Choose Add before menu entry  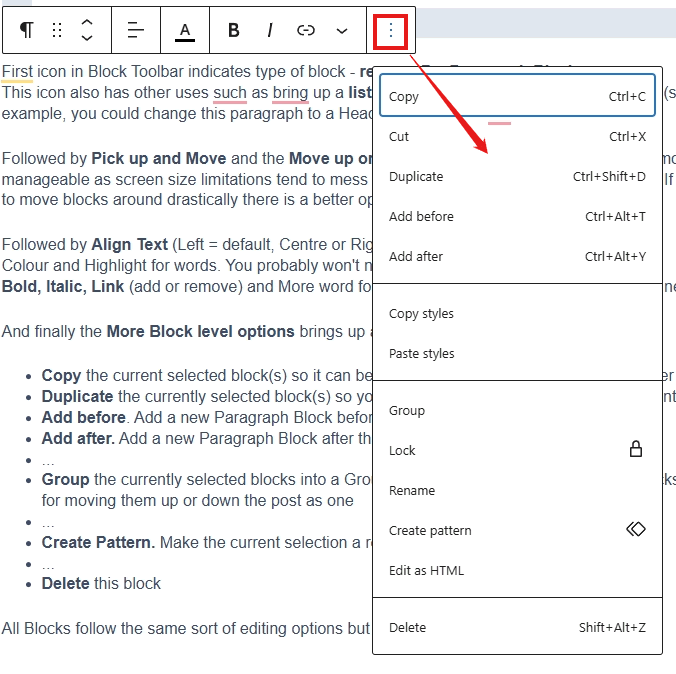coord(517,216)
